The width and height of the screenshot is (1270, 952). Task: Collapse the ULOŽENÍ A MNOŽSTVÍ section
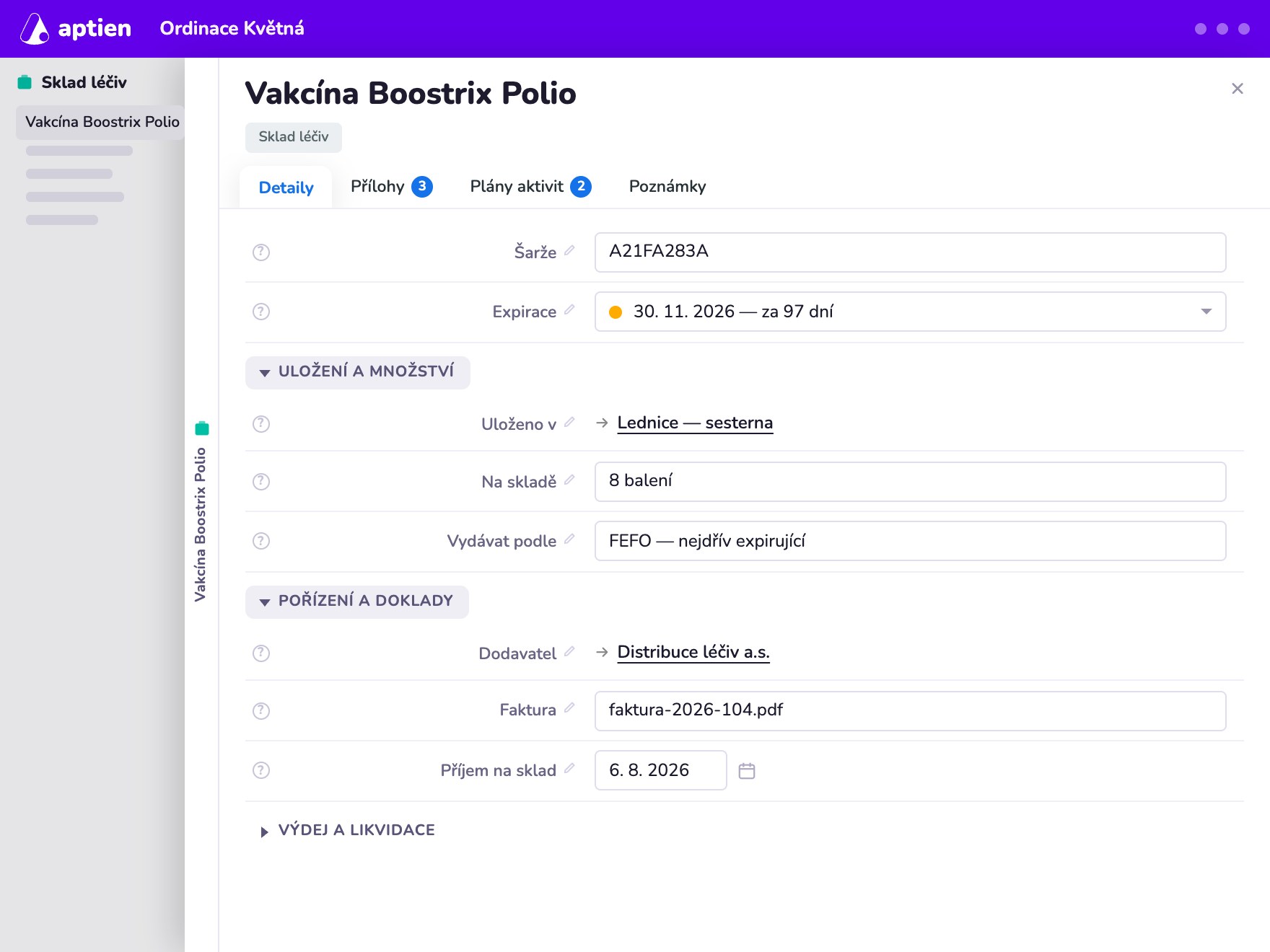(358, 372)
